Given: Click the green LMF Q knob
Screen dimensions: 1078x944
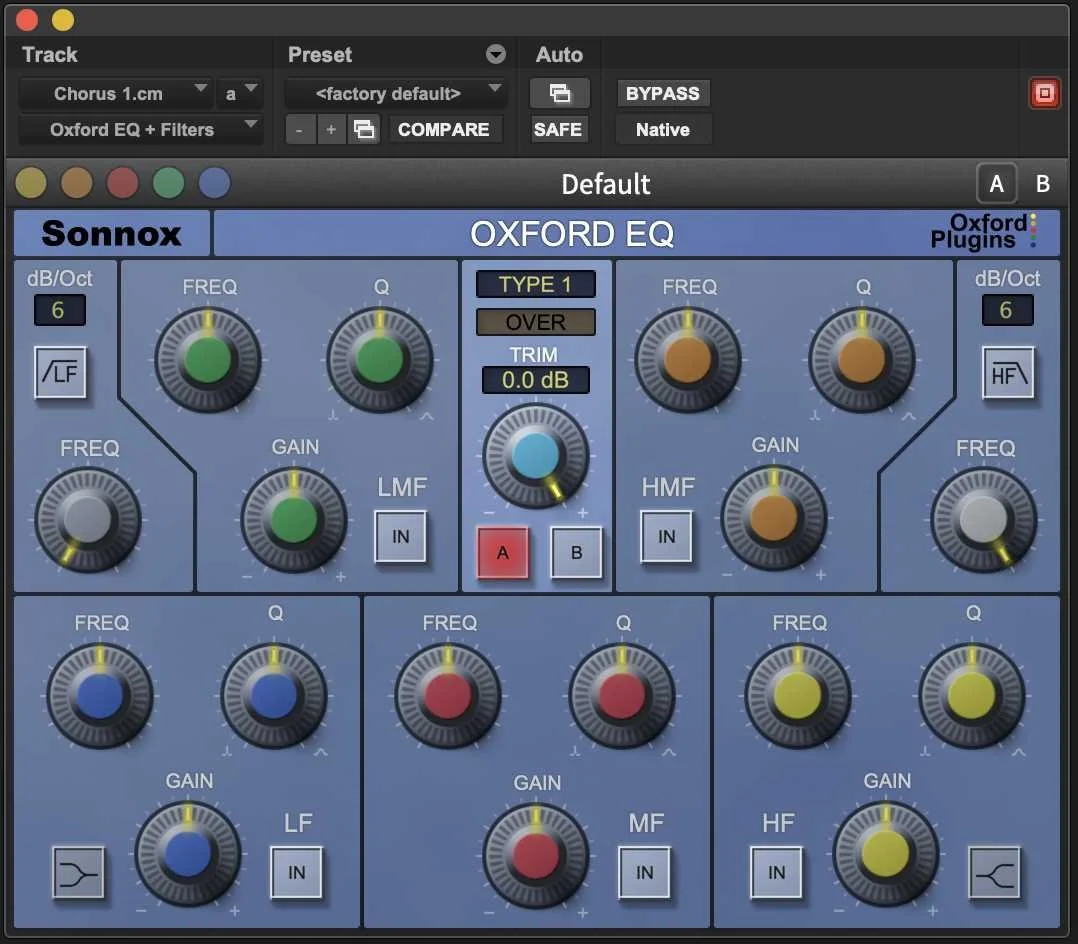Looking at the screenshot, I should [x=380, y=360].
